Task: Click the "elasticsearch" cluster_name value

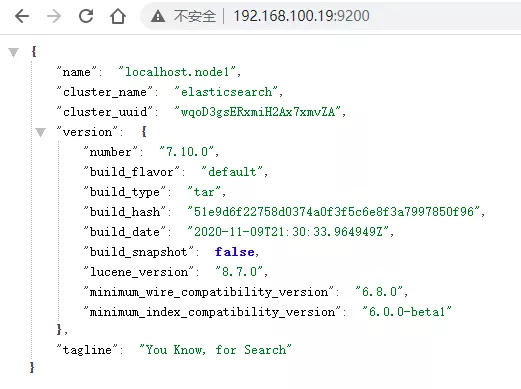Action: [226, 92]
